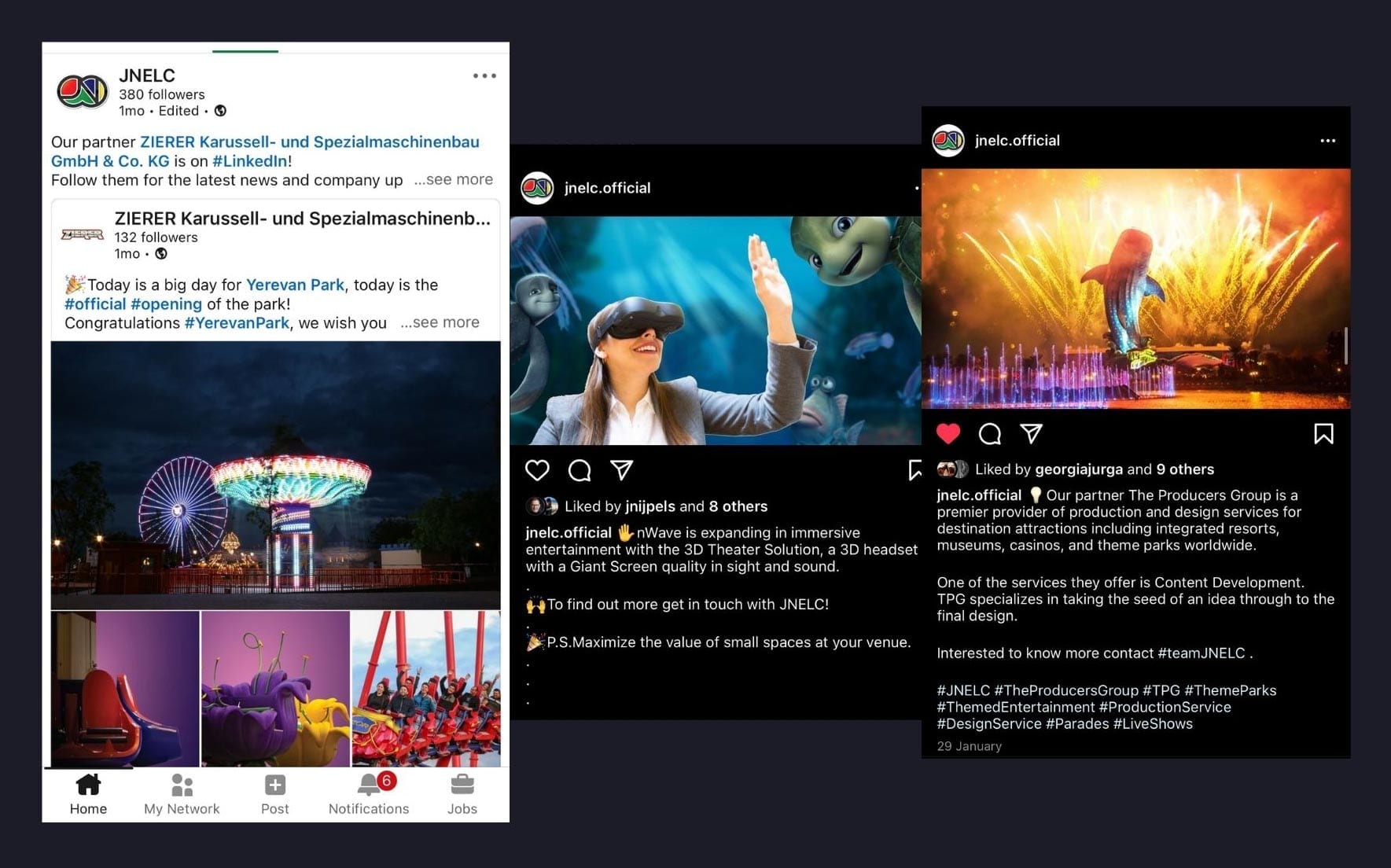The width and height of the screenshot is (1391, 868).
Task: Follow #LinkedIn hashtag link
Action: point(249,161)
